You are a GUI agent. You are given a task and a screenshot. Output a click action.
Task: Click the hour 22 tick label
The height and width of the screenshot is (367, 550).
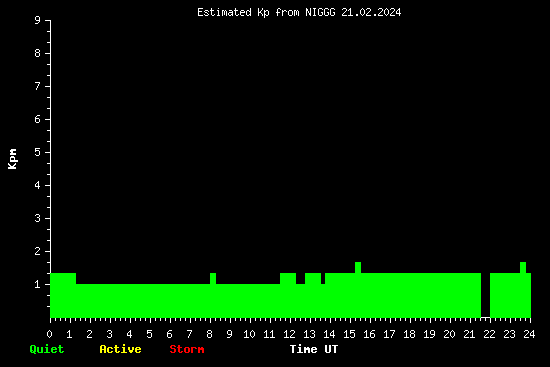(489, 334)
